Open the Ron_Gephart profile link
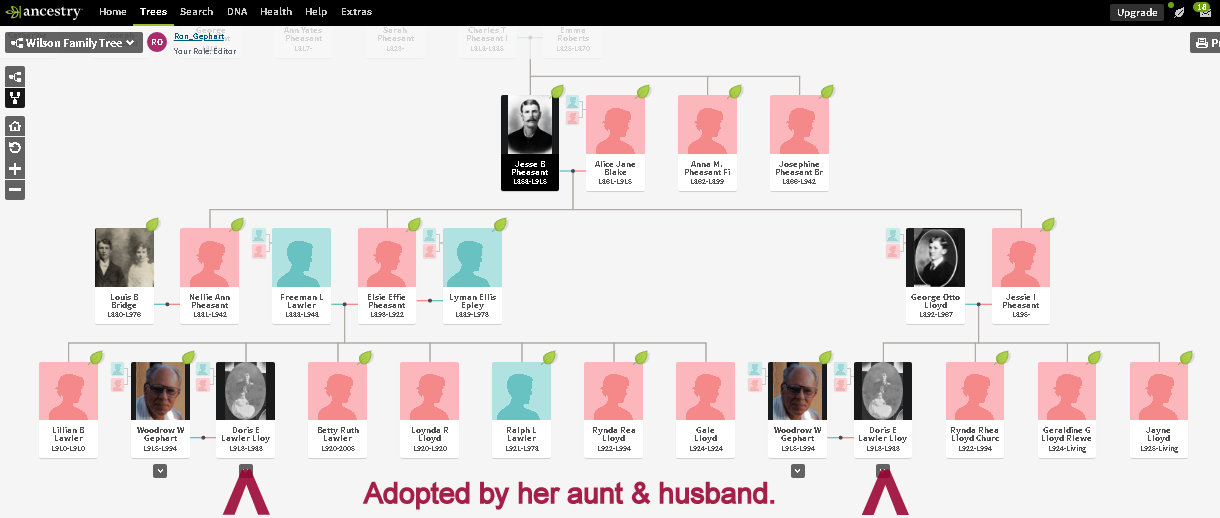This screenshot has width=1220, height=518. (198, 36)
